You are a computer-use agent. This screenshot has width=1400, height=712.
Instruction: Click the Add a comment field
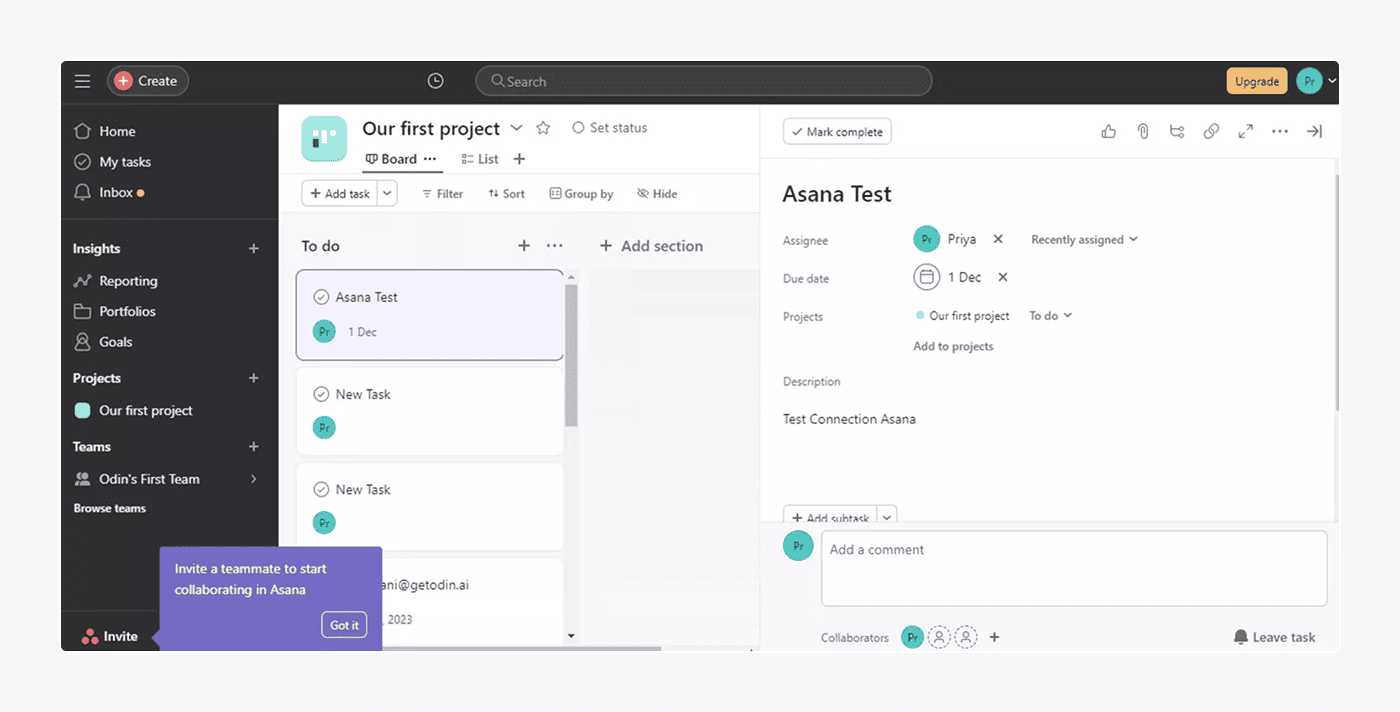(x=1073, y=567)
